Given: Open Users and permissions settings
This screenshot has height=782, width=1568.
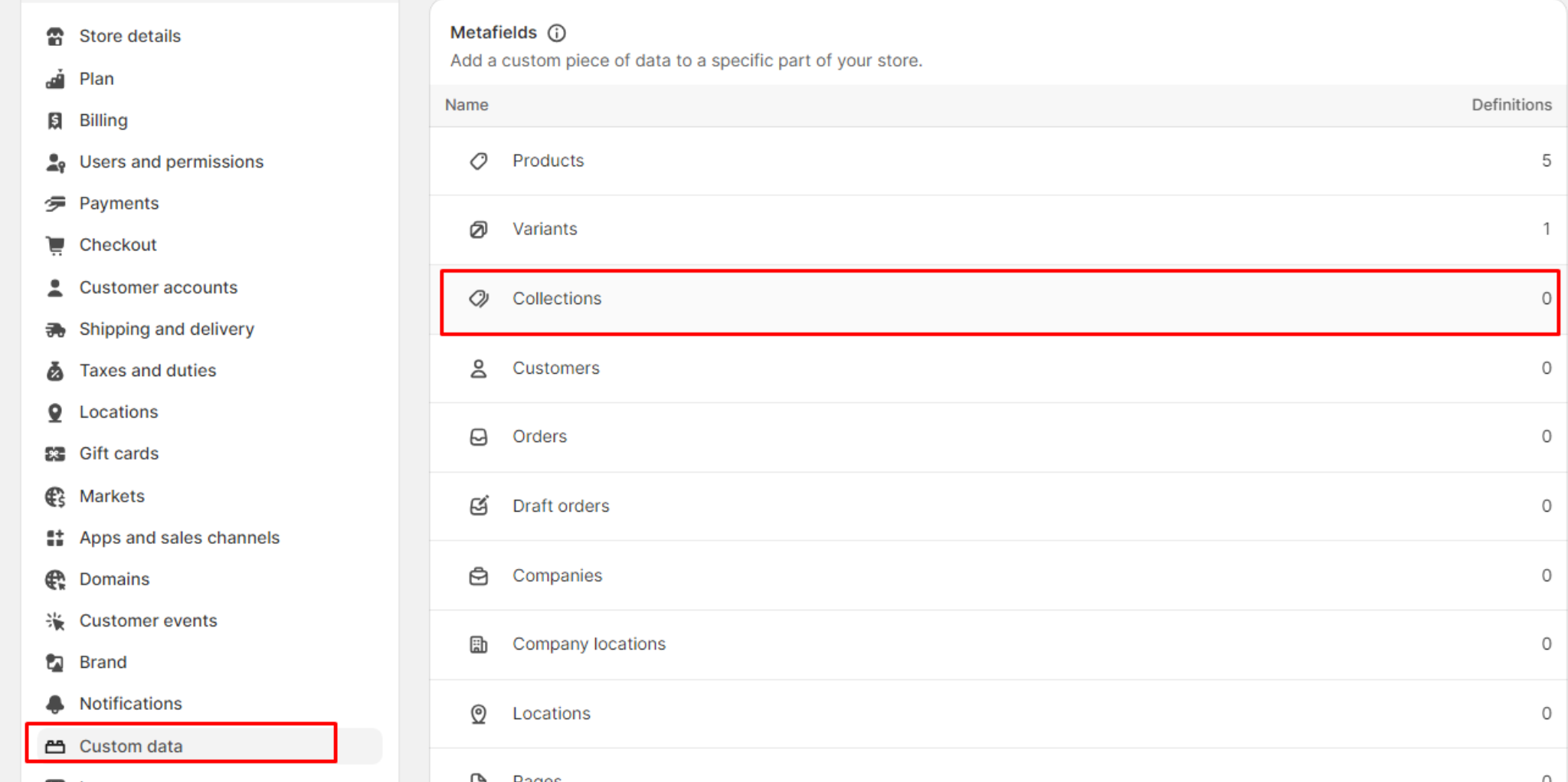Looking at the screenshot, I should pyautogui.click(x=172, y=162).
